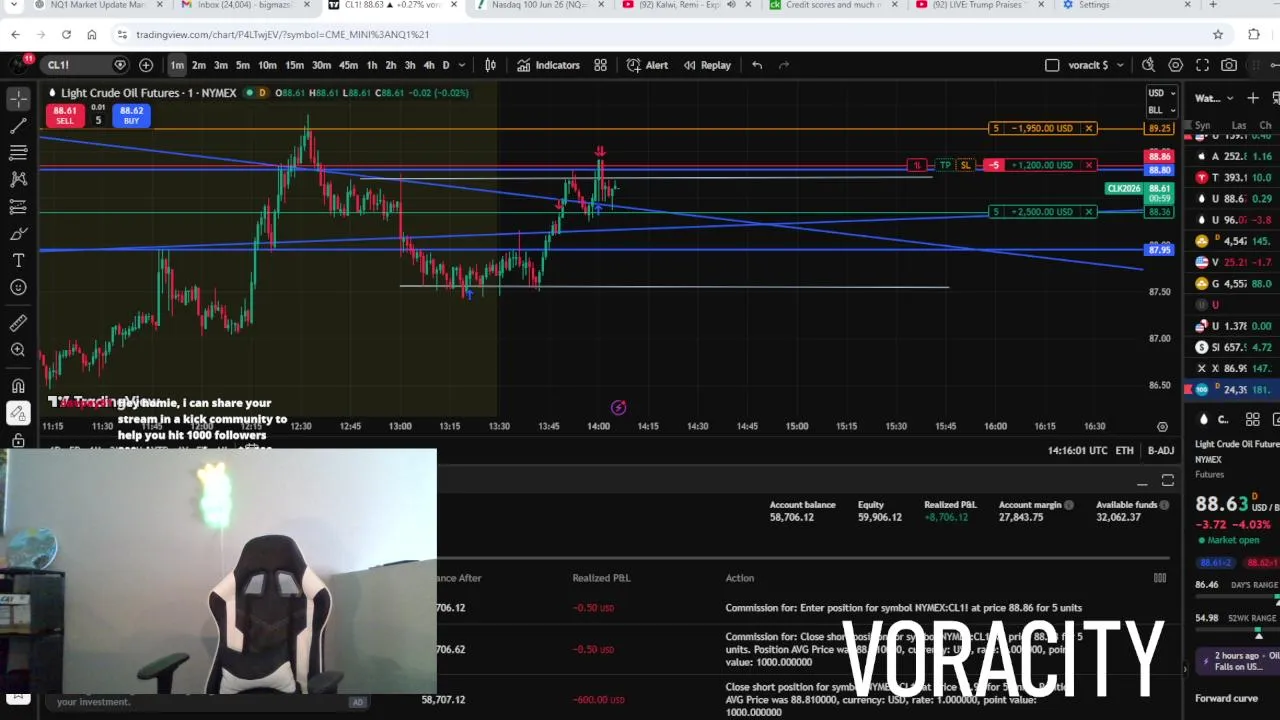Click the SL label on position line
Screen dimensions: 1280x720
click(x=966, y=165)
